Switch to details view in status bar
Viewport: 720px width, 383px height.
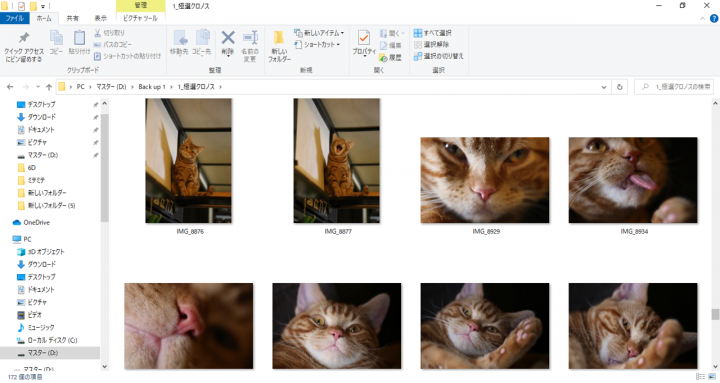click(x=700, y=377)
